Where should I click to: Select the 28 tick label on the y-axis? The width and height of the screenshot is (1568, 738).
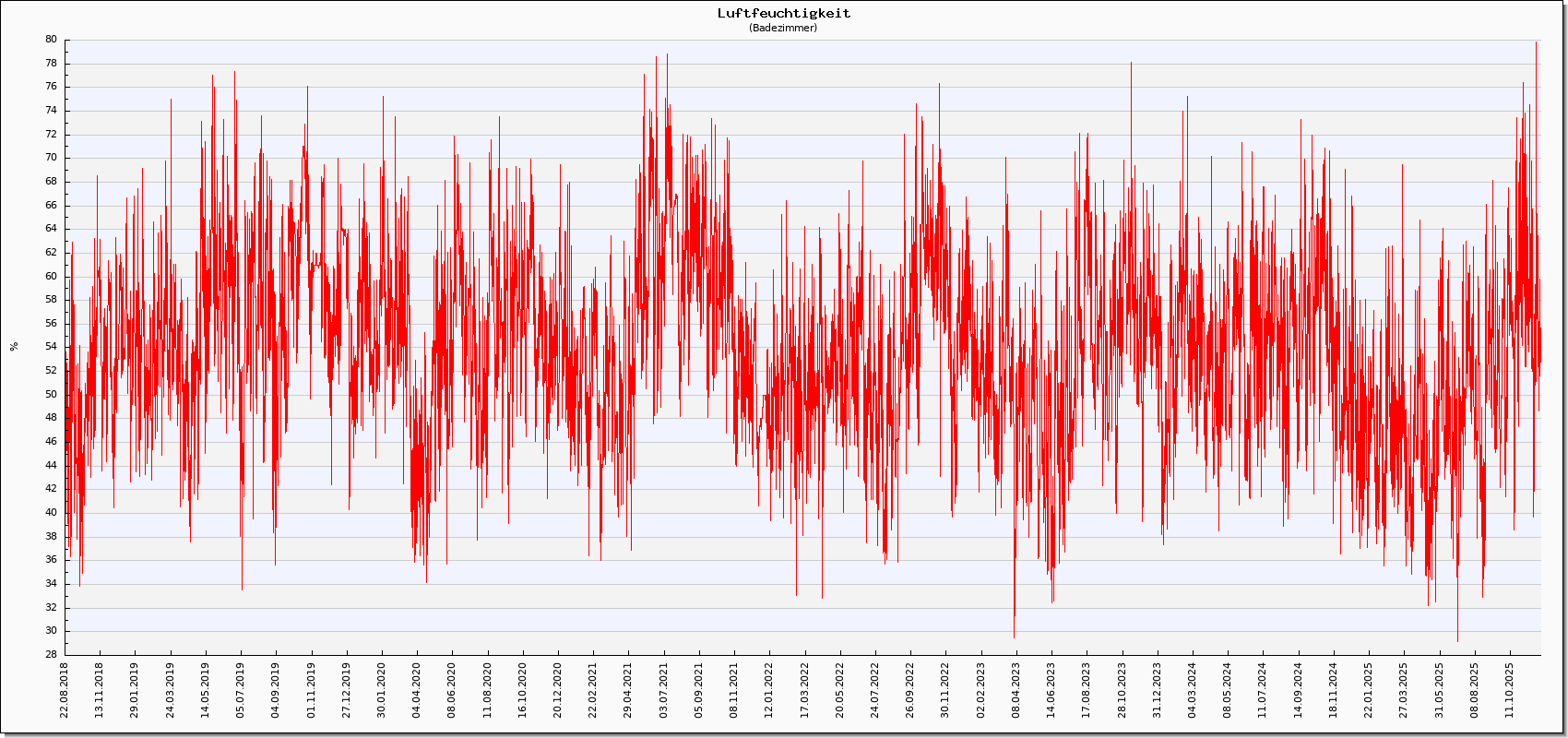pos(51,655)
